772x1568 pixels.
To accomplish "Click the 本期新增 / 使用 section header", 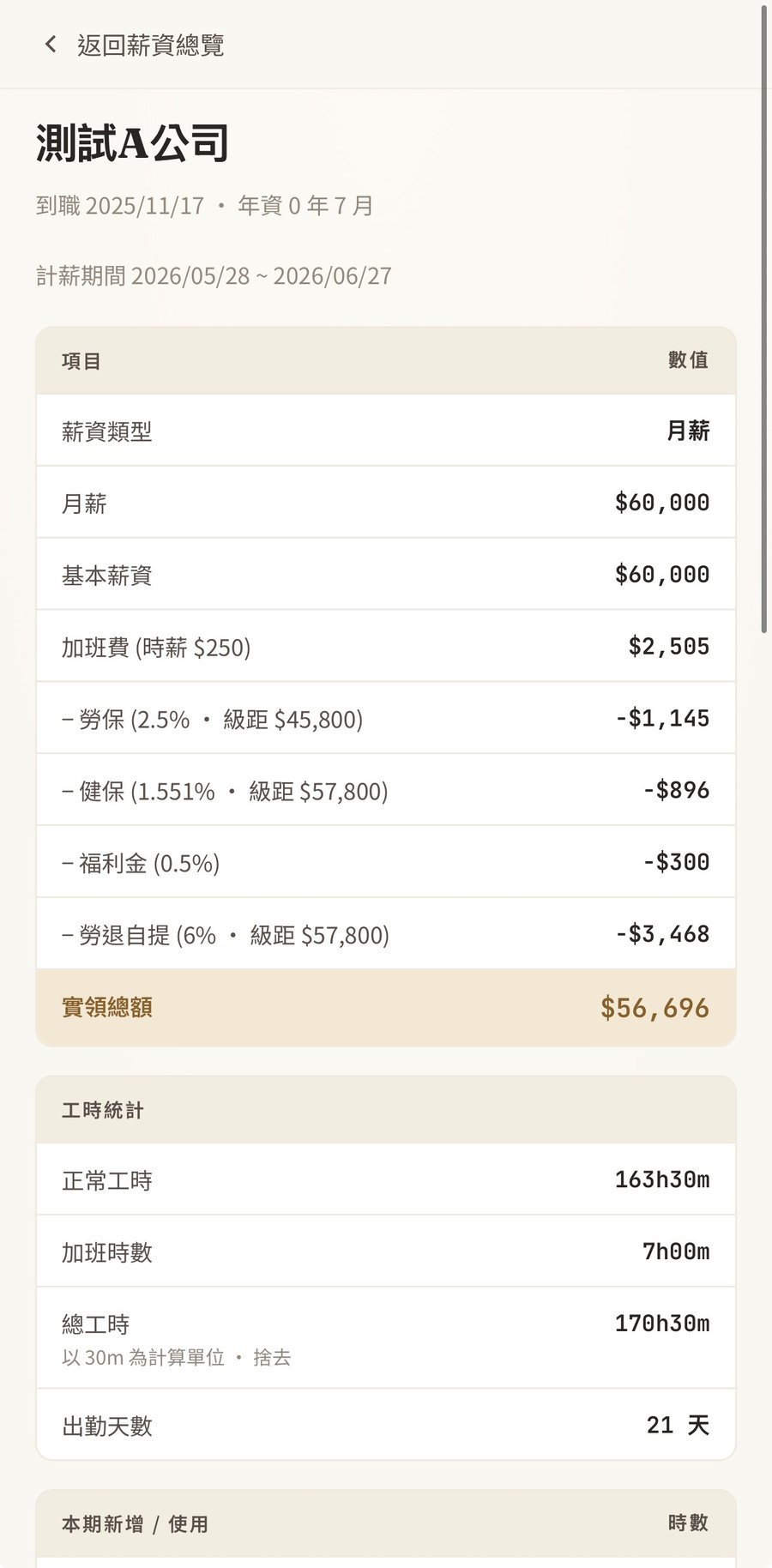I will click(386, 1523).
